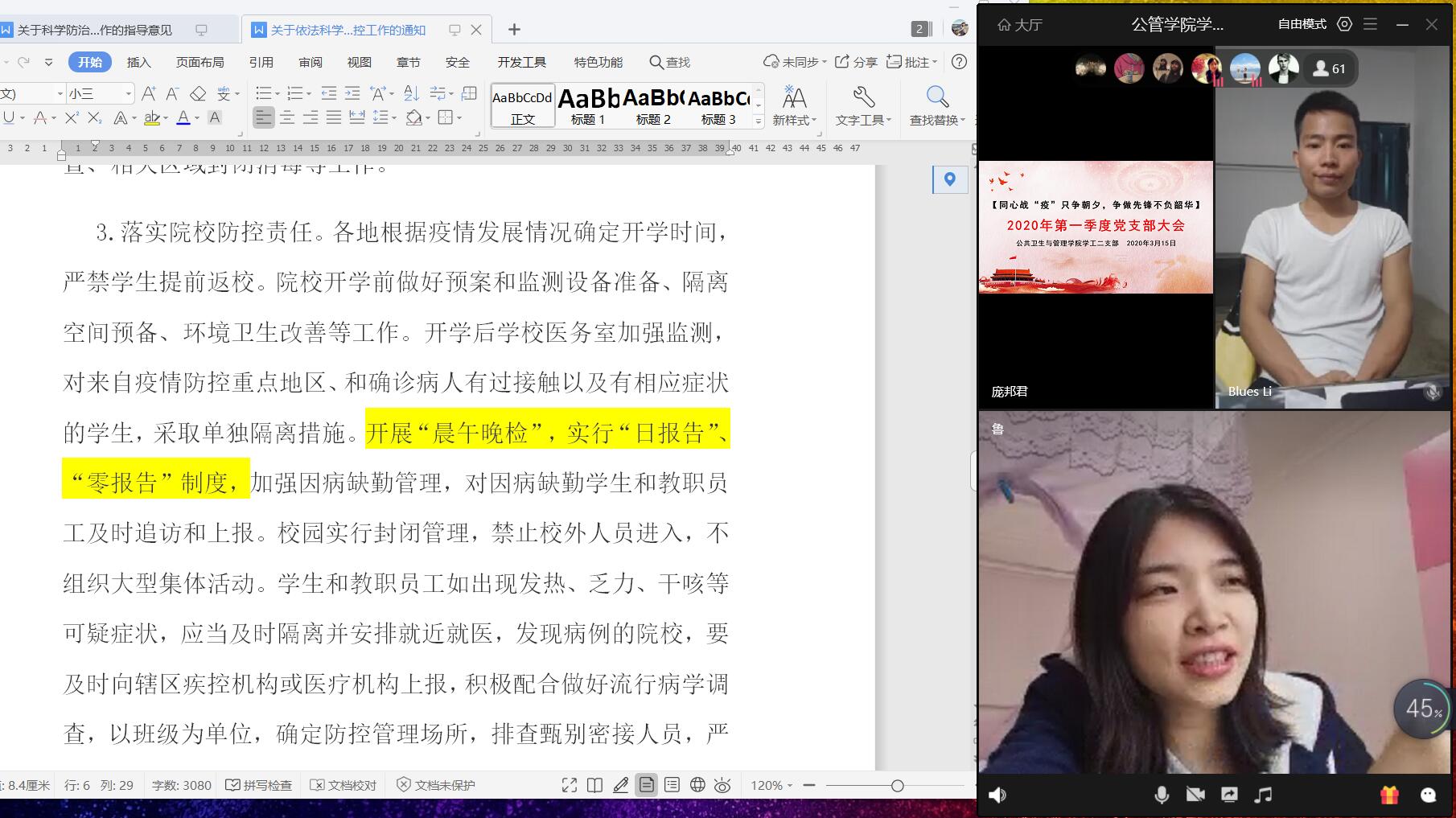Screen dimensions: 1456x818
Task: Click the clear formatting eraser icon
Action: (x=198, y=94)
